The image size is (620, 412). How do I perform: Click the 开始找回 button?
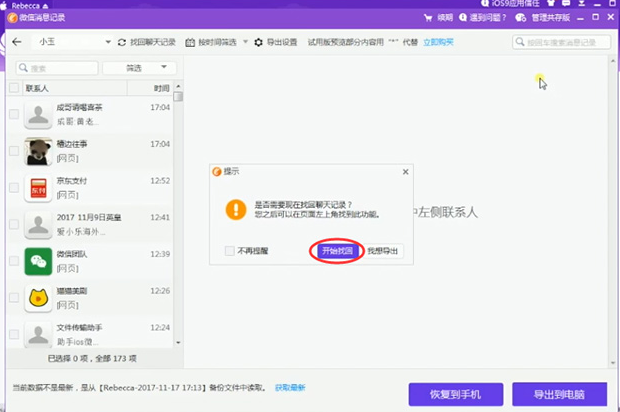click(337, 251)
